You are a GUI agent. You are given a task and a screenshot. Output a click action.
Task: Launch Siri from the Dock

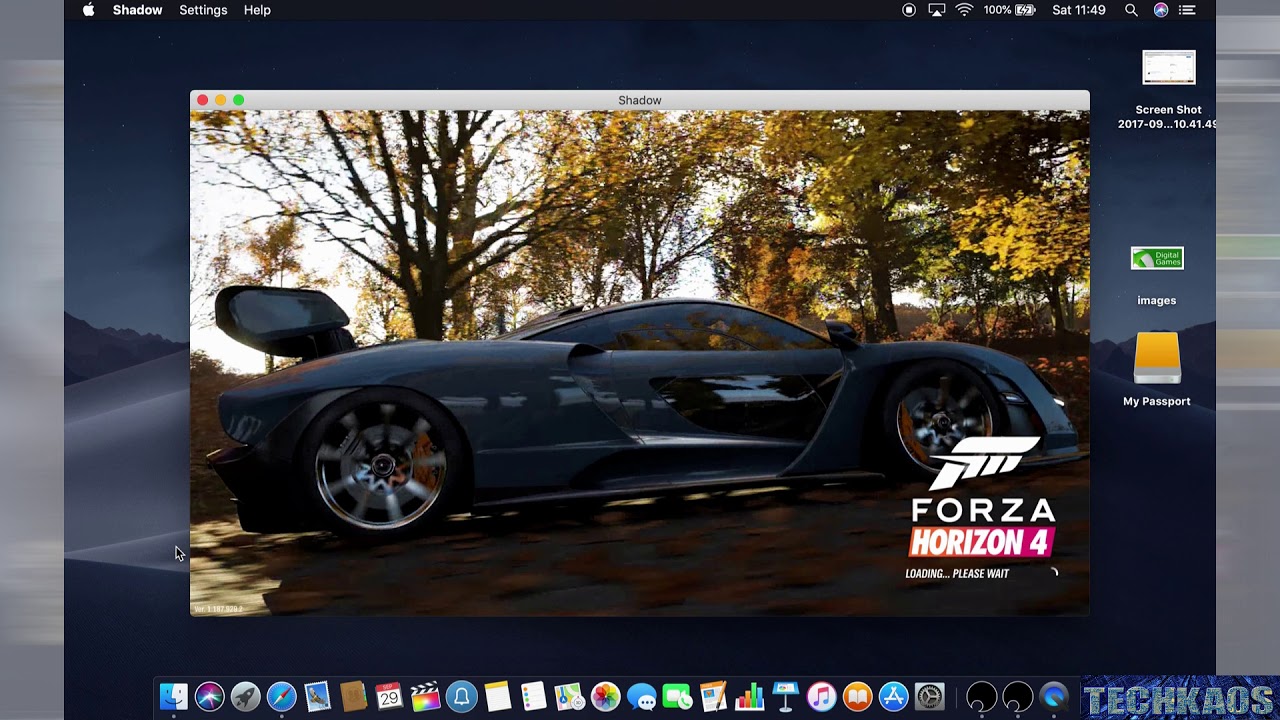pos(210,696)
